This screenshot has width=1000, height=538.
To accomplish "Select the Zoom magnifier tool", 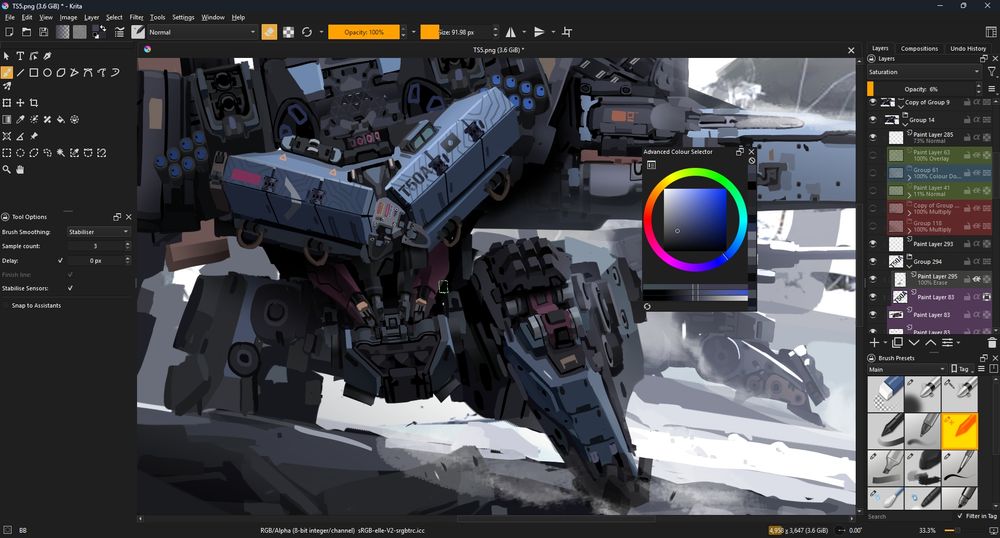I will (x=6, y=170).
